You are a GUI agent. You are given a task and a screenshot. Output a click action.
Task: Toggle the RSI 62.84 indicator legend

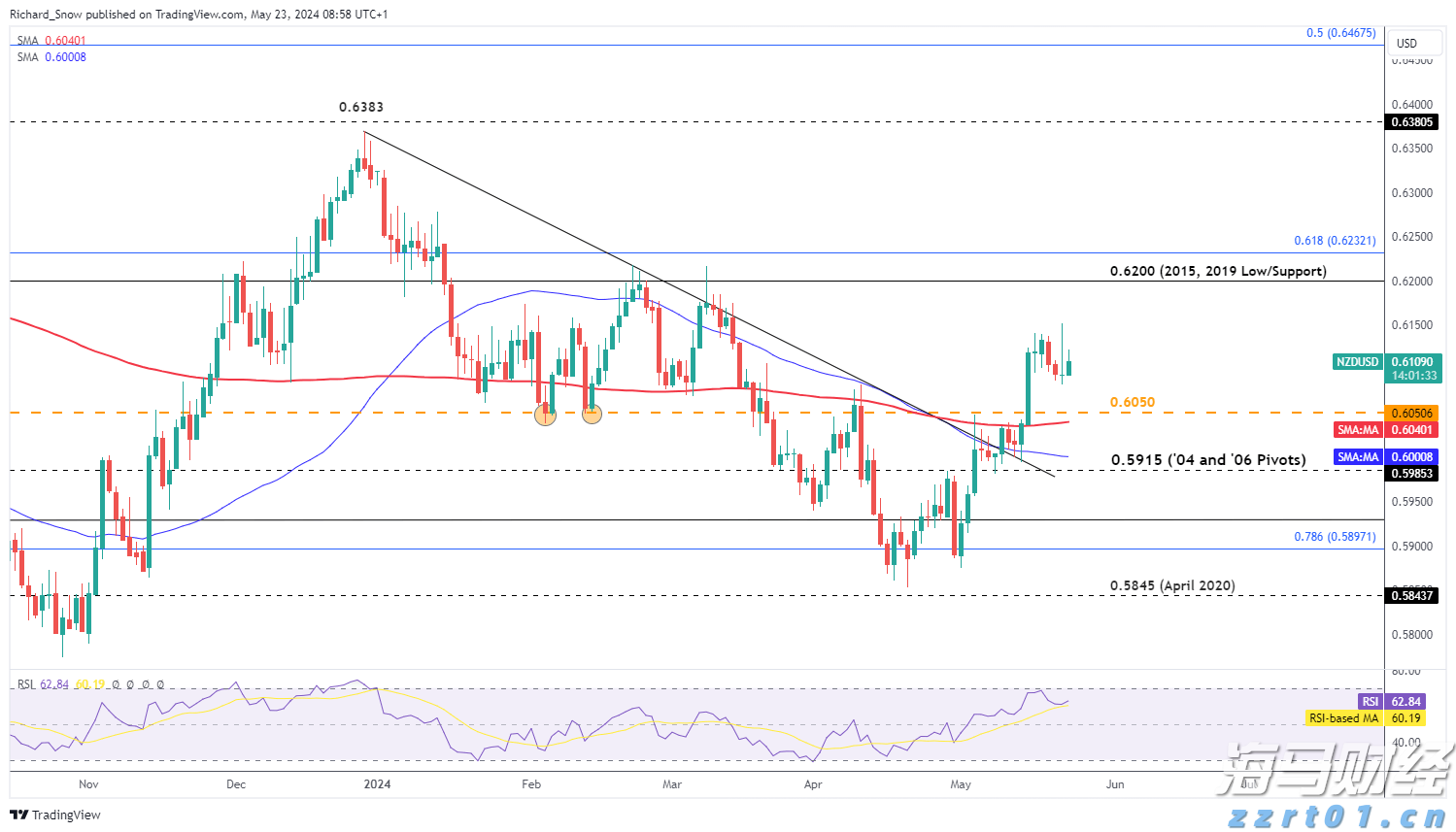click(43, 684)
